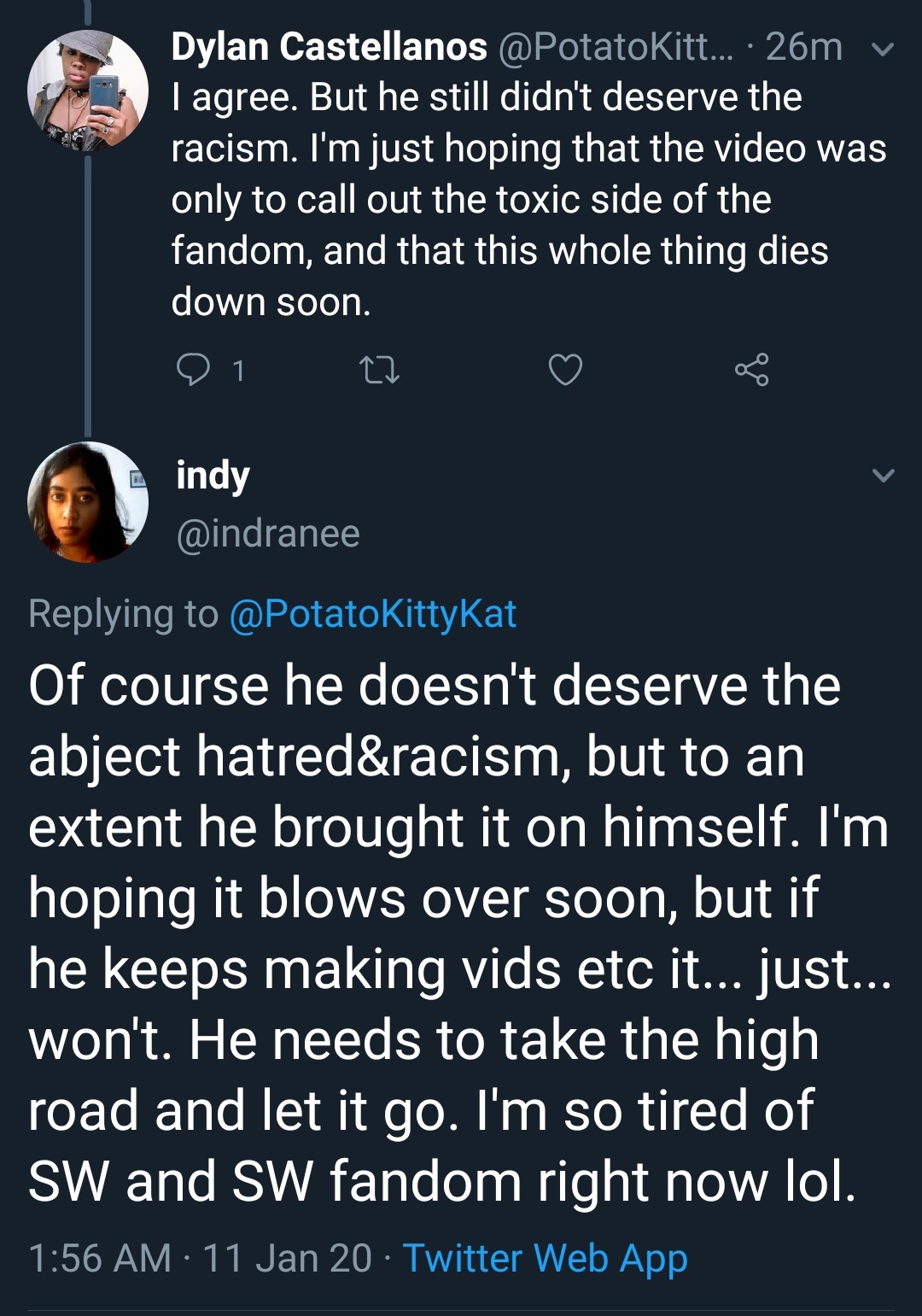Open the Dylan Castellanos display name
Viewport: 922px width, 1316px height.
(329, 47)
